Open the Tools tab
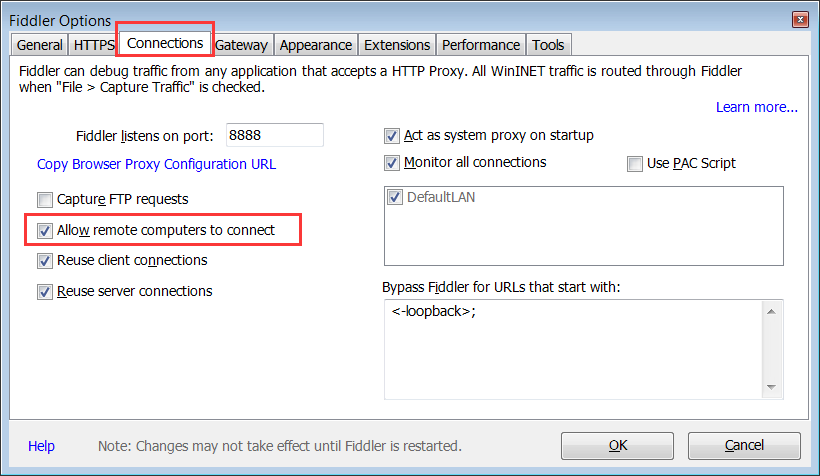Viewport: 820px width, 476px height. 548,45
